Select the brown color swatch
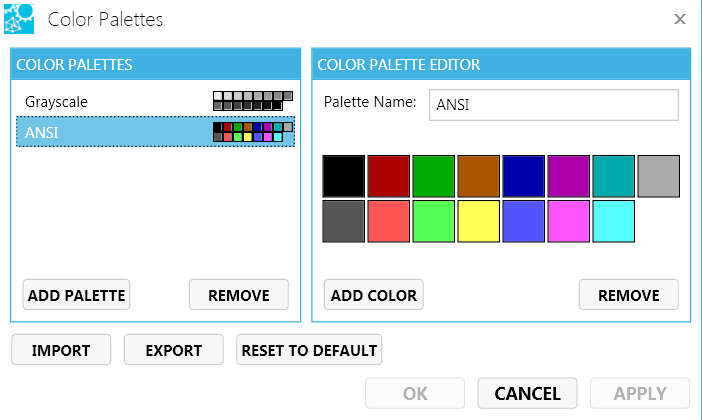 click(478, 176)
